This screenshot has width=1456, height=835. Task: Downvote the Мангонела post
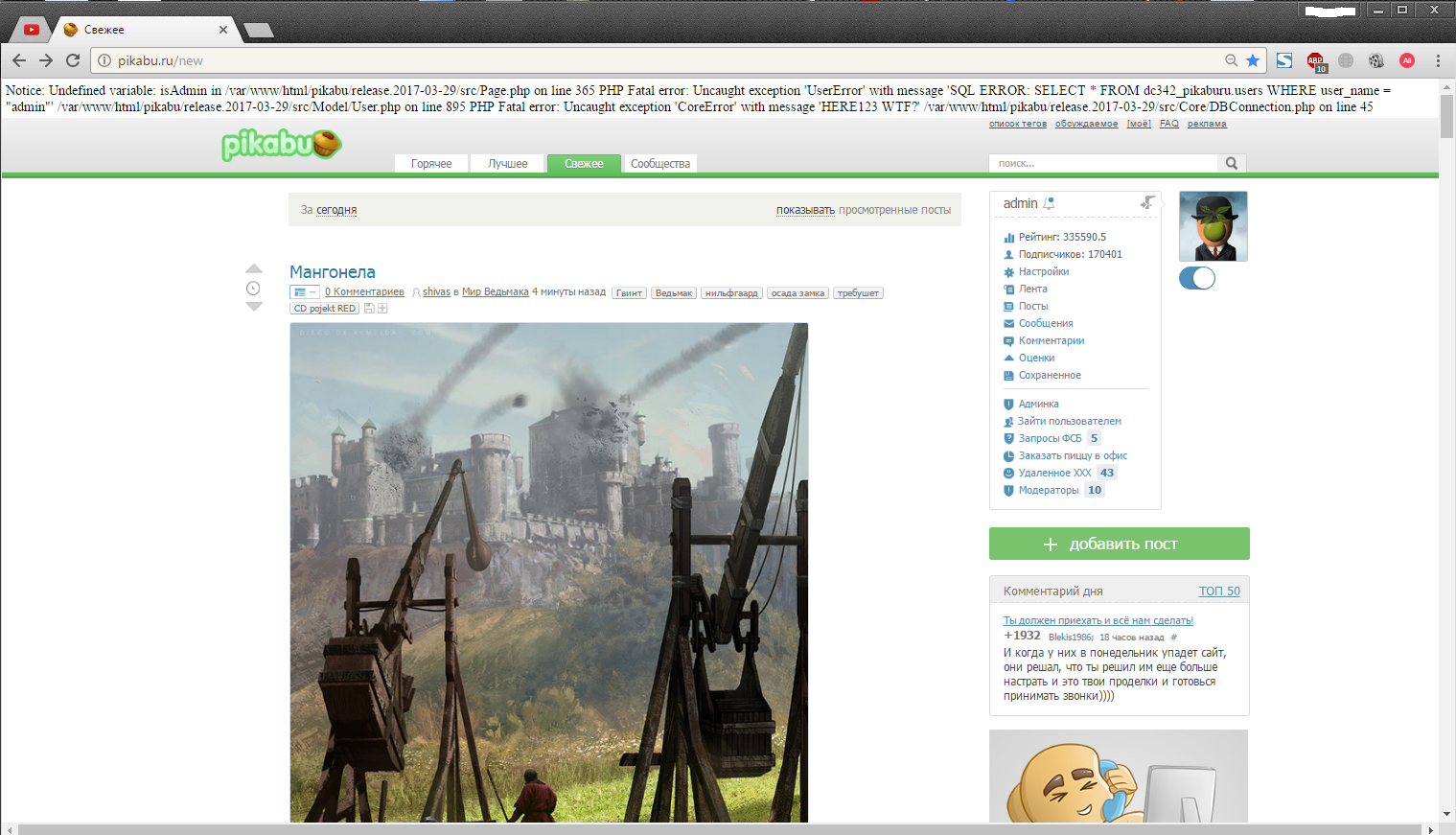[254, 307]
